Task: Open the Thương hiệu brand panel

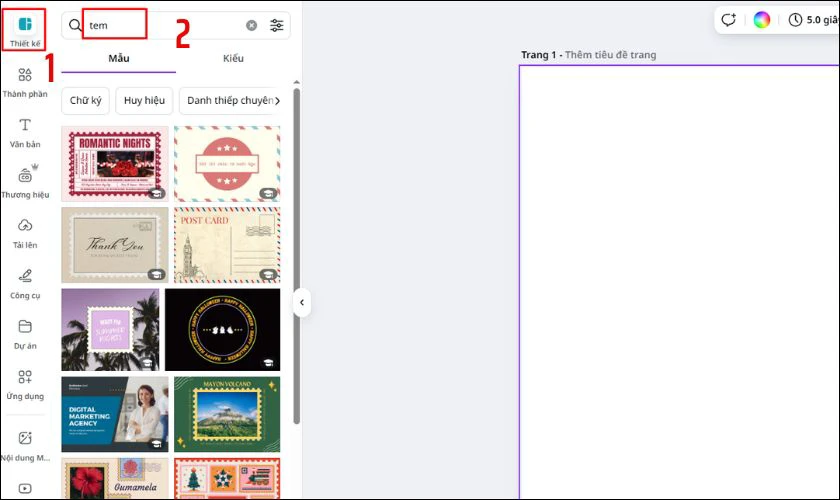Action: tap(25, 182)
